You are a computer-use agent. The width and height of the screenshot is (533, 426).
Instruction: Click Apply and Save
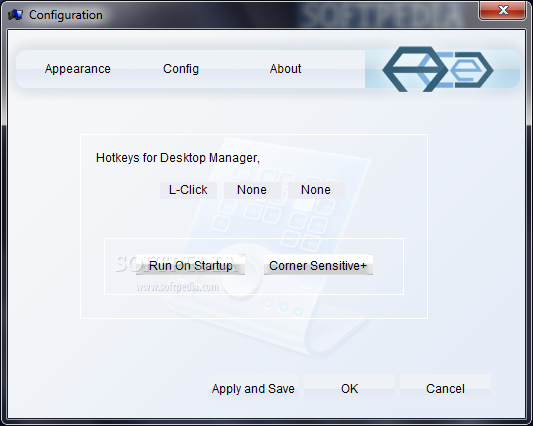coord(253,389)
